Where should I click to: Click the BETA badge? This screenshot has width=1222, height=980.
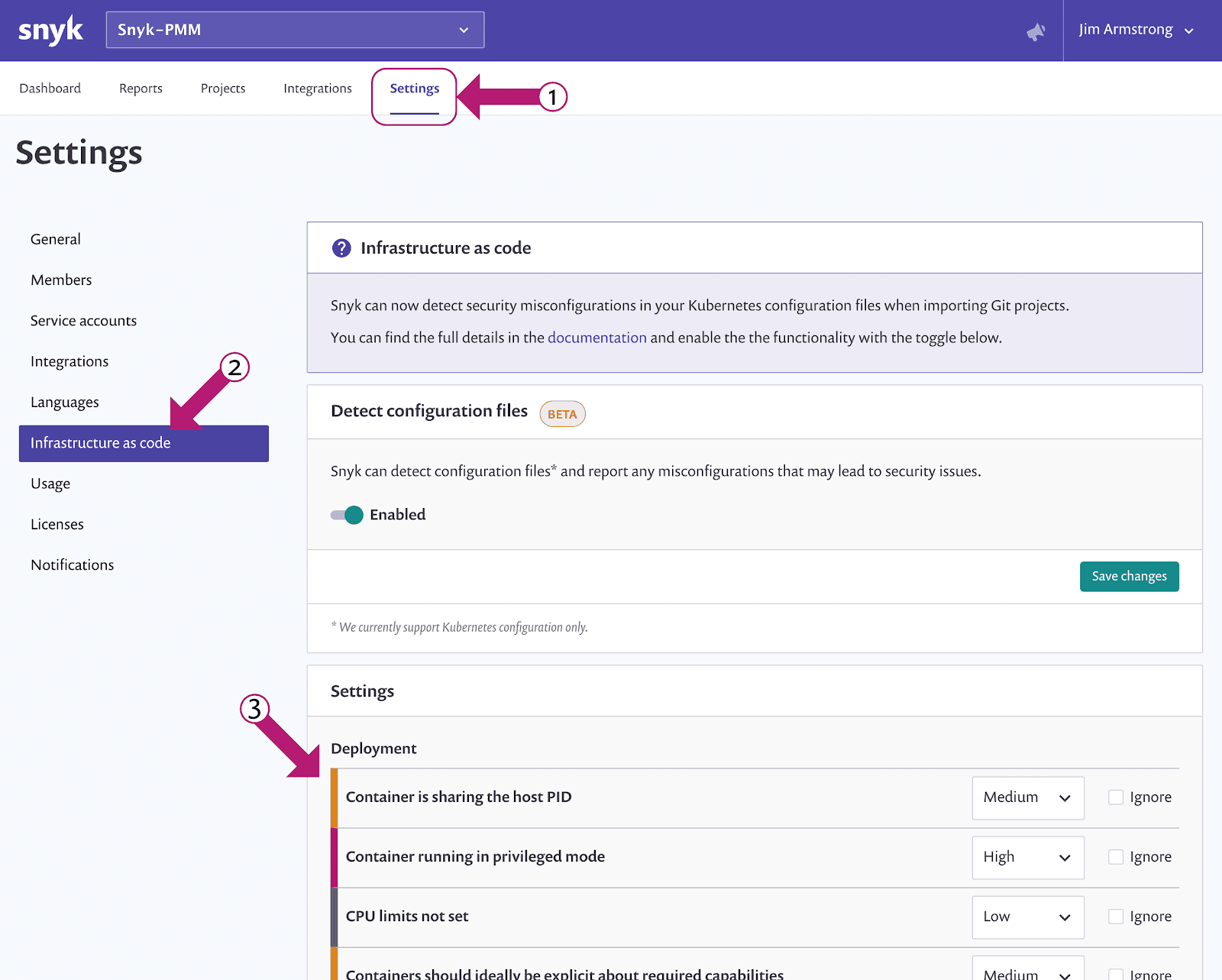[x=562, y=414]
